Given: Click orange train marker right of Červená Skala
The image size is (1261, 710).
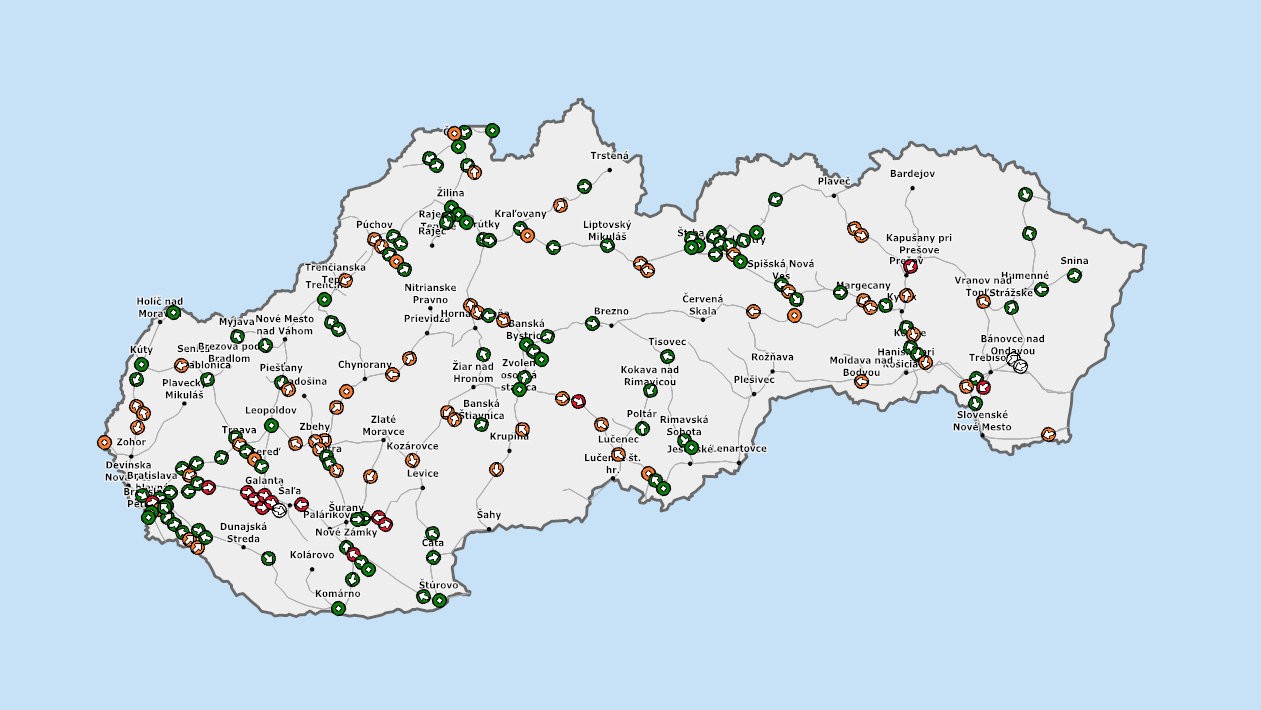Looking at the screenshot, I should click(753, 311).
